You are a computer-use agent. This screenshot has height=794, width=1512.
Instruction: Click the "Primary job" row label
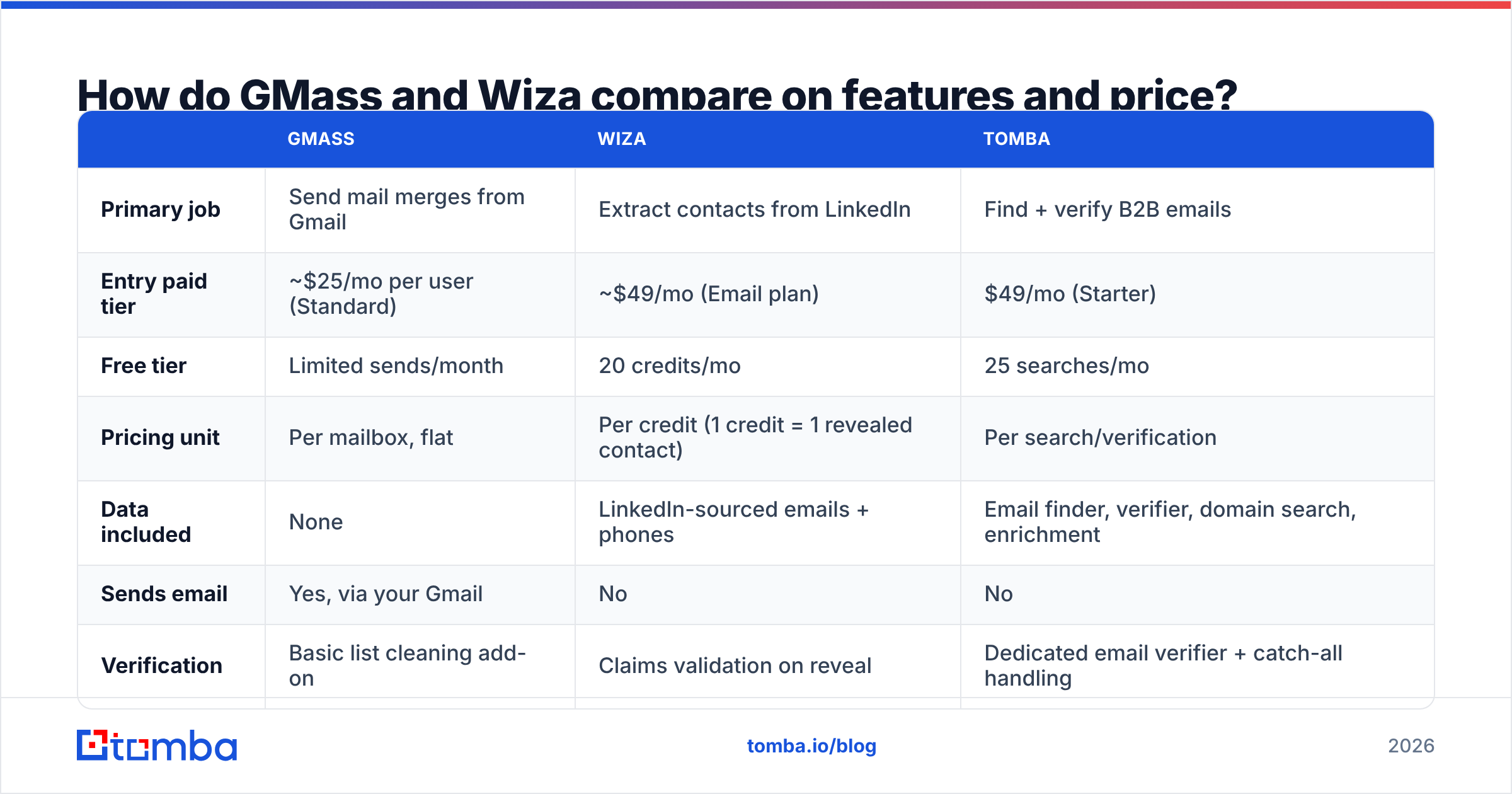161,210
